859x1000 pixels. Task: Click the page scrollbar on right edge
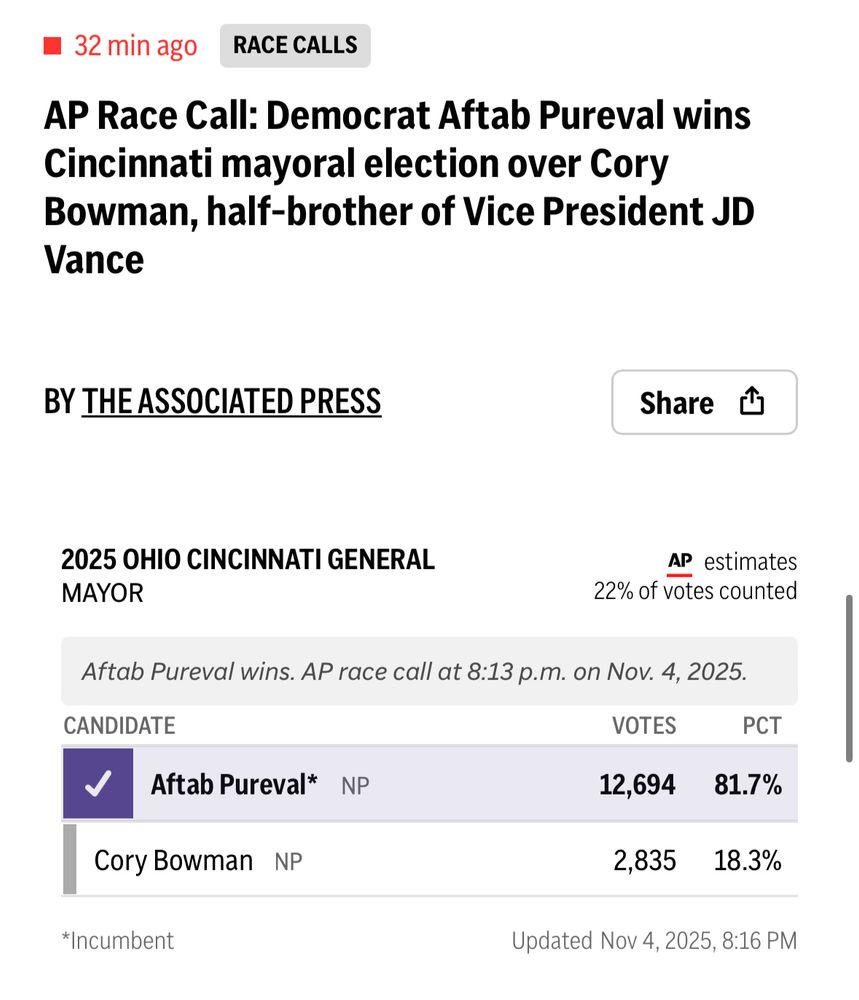[x=849, y=678]
